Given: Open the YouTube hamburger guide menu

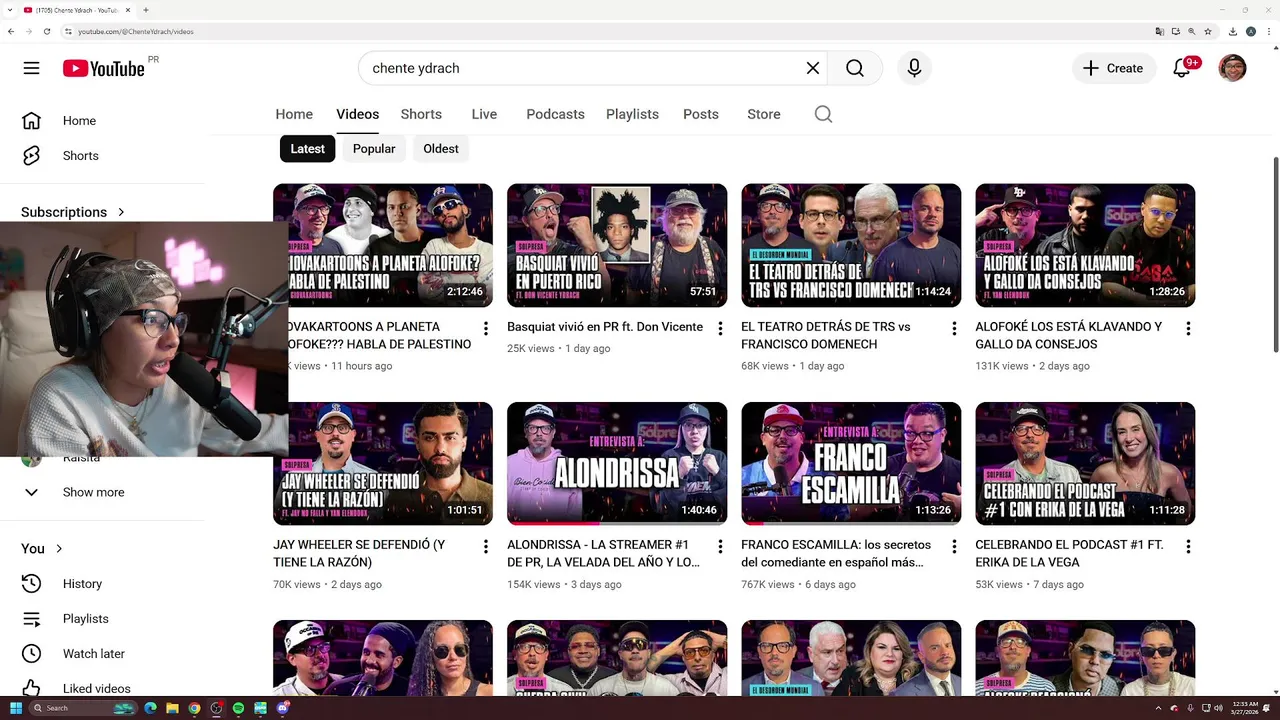Looking at the screenshot, I should (32, 68).
